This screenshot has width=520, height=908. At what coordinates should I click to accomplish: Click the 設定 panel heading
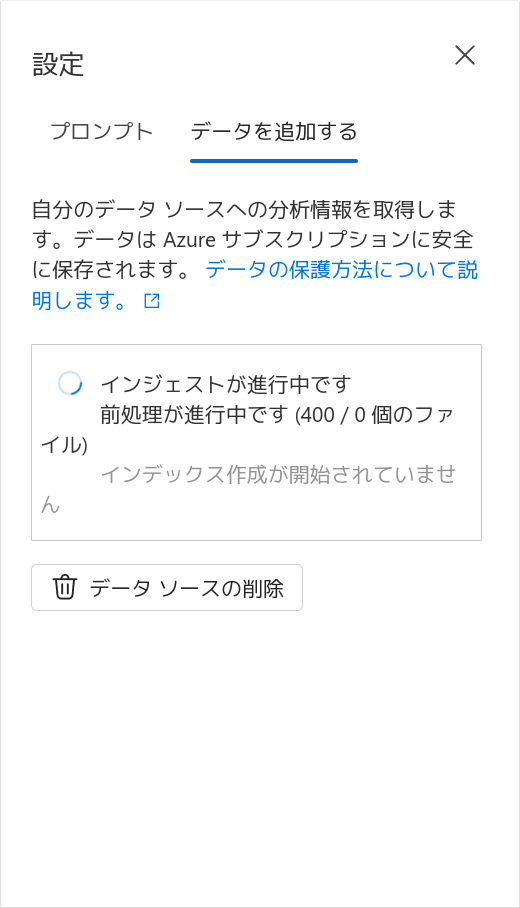pyautogui.click(x=58, y=64)
